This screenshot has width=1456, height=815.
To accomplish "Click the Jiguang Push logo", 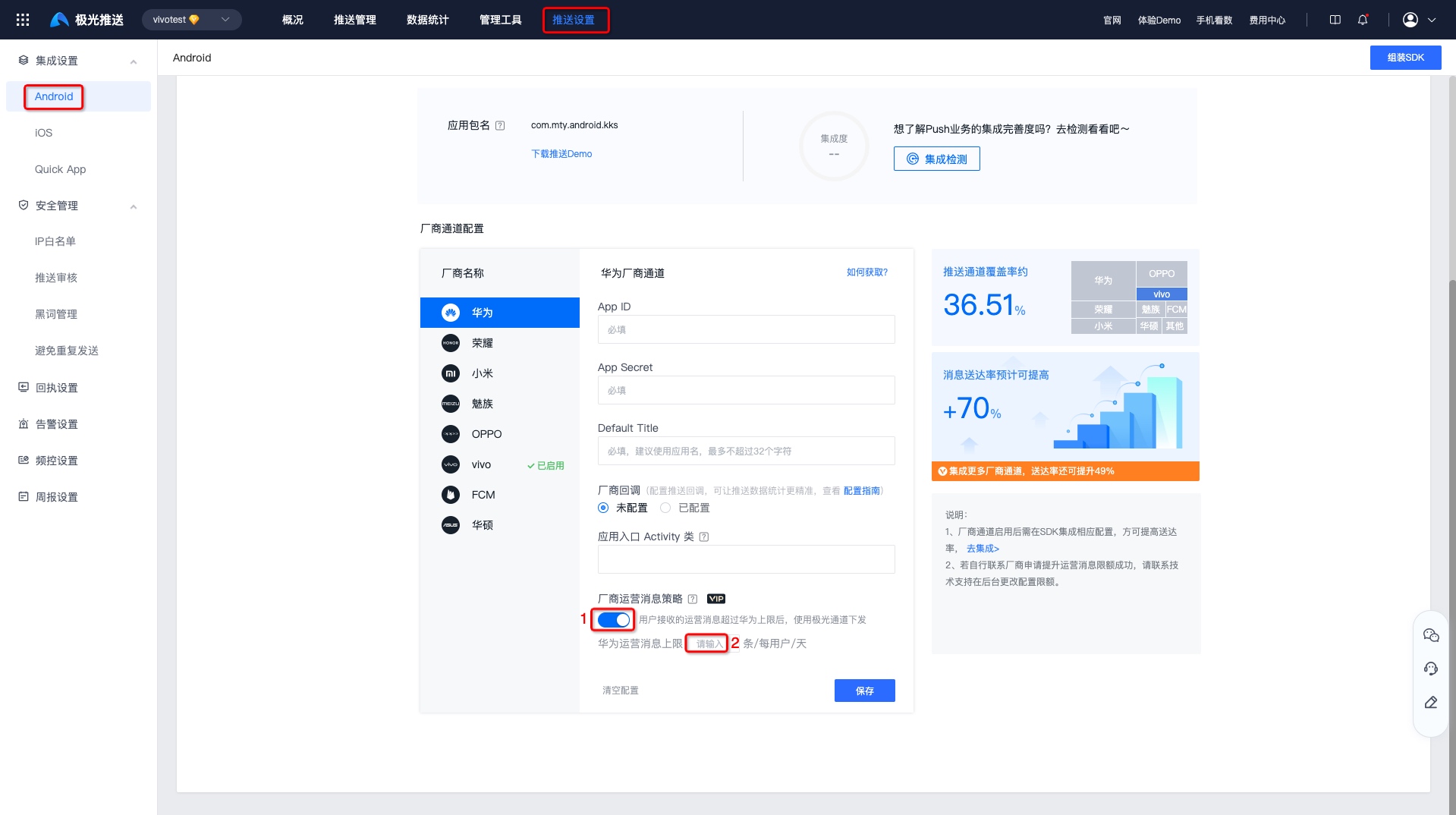I will pos(86,20).
